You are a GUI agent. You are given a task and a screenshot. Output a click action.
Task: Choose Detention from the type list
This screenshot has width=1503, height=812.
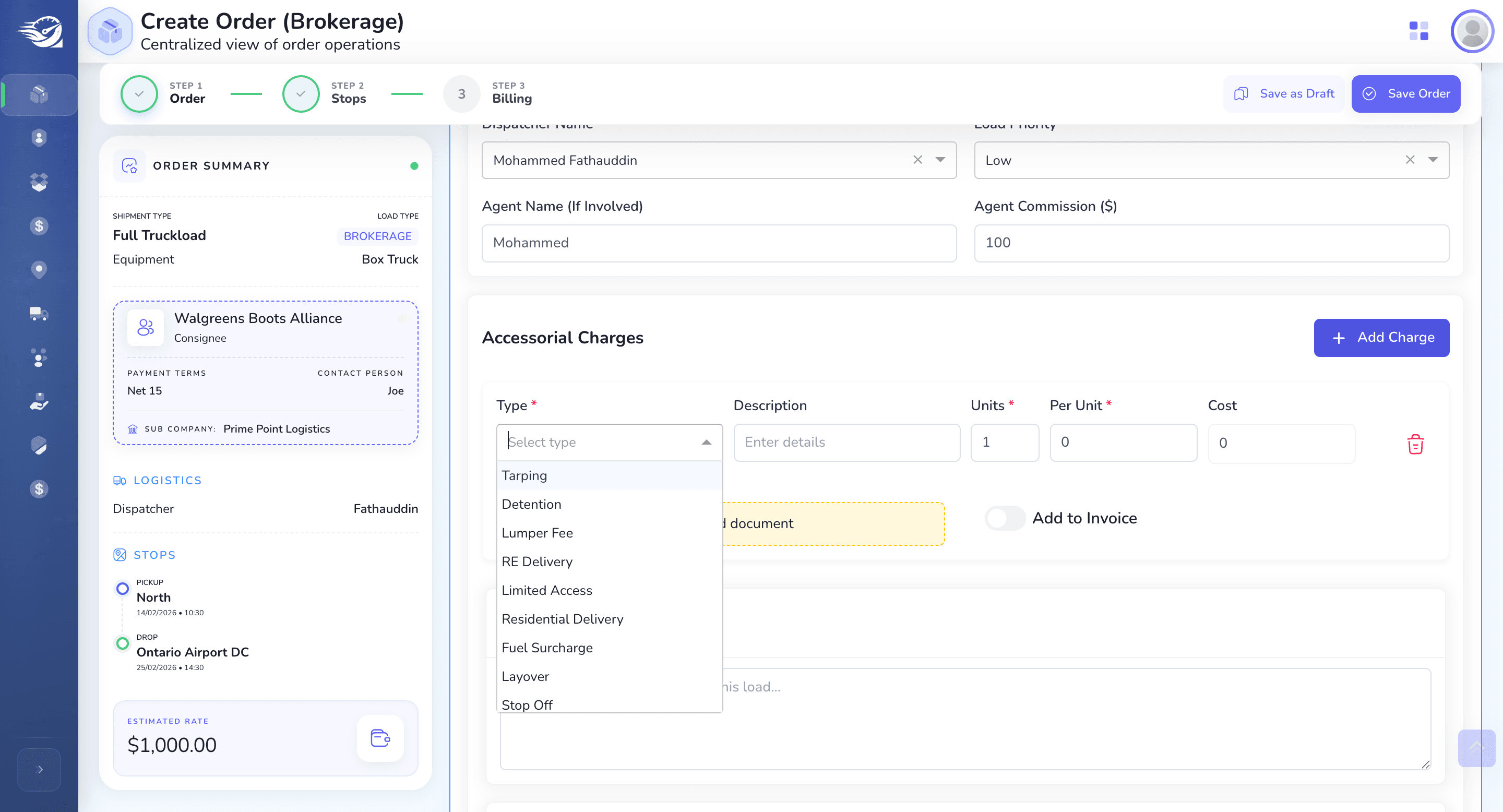609,504
